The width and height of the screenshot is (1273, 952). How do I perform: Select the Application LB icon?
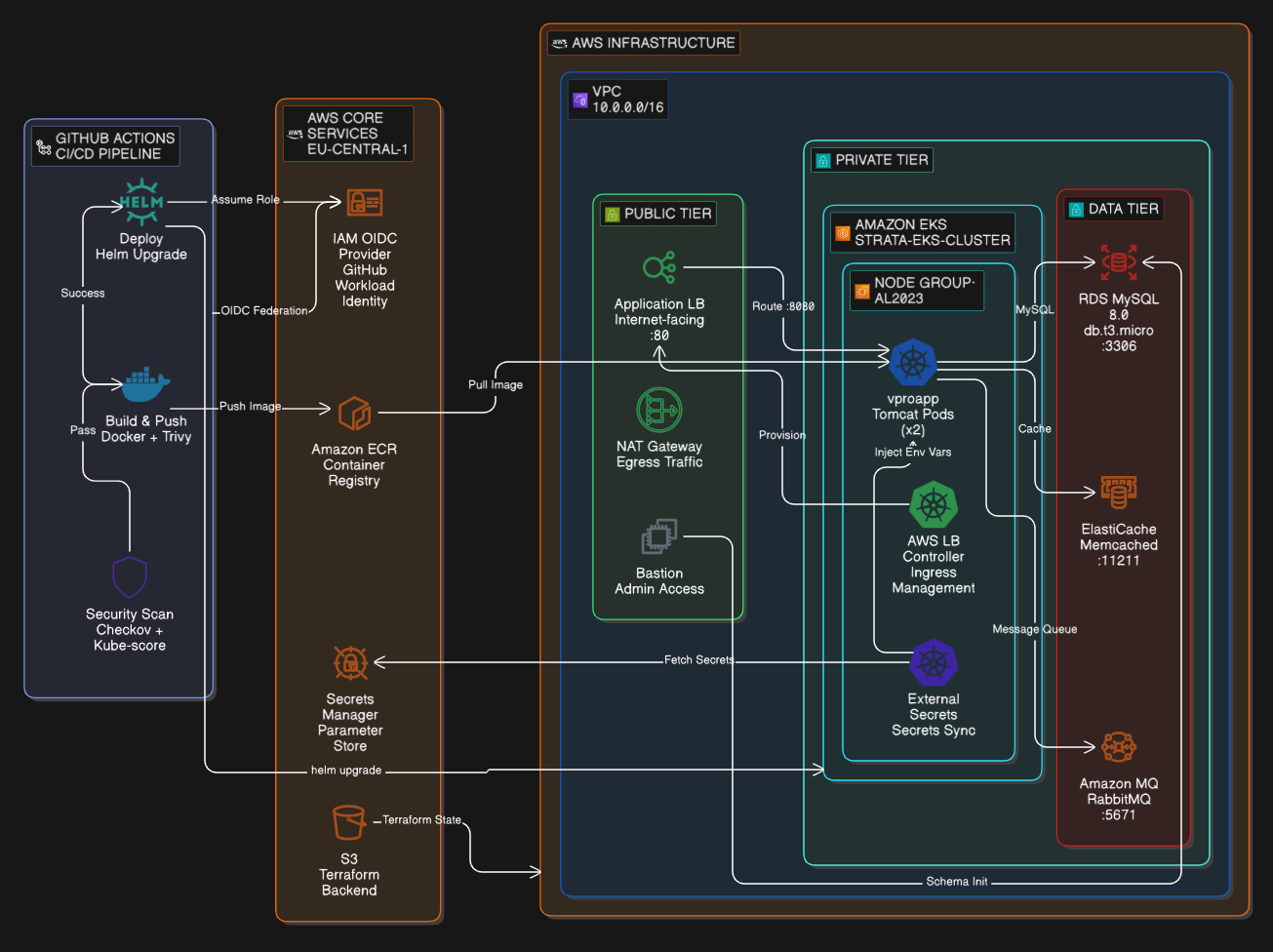tap(659, 268)
